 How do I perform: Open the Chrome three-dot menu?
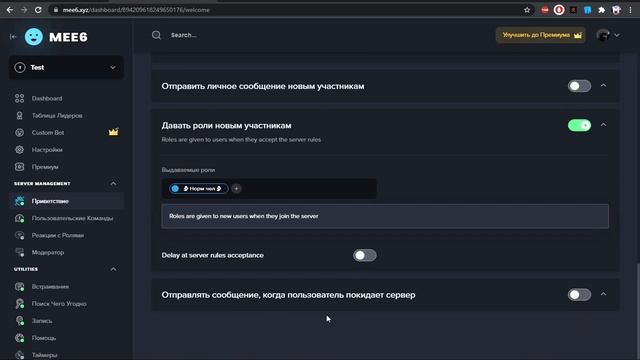[x=631, y=10]
